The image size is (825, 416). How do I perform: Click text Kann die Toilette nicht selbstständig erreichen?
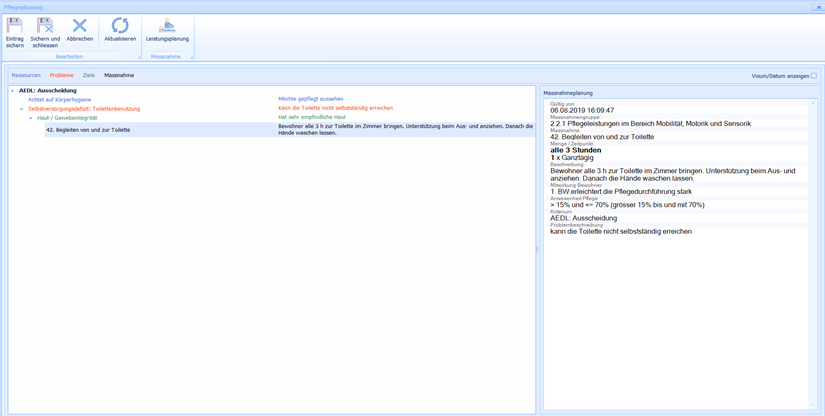click(x=335, y=108)
